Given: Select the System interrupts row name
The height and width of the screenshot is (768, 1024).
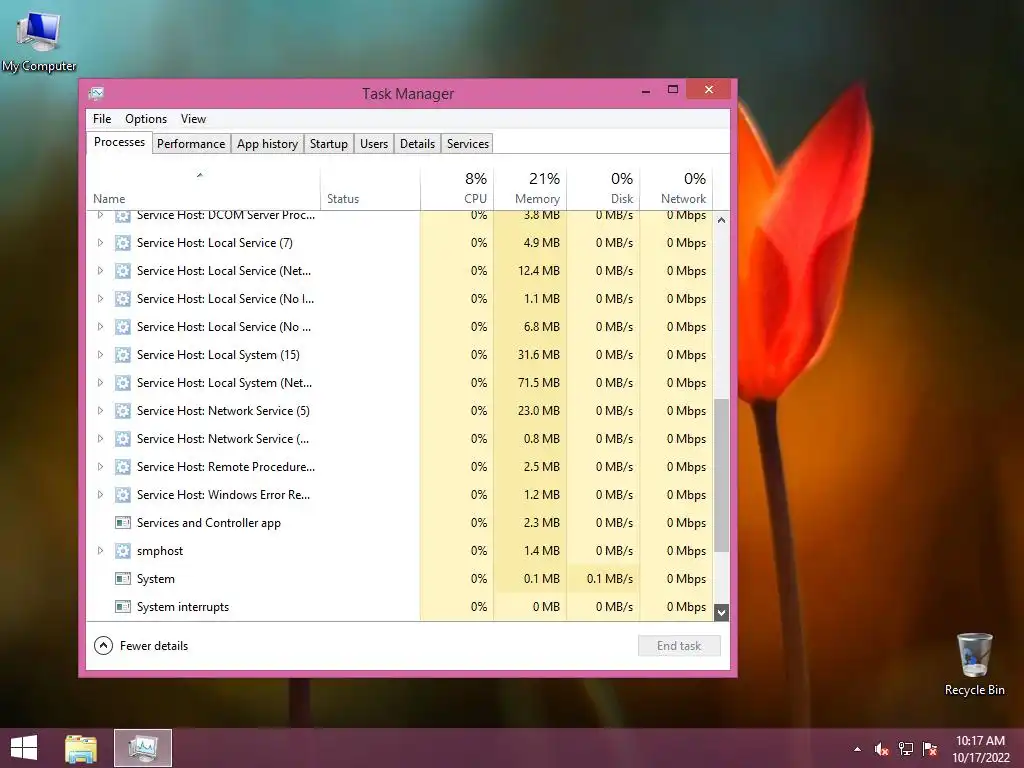Looking at the screenshot, I should (183, 607).
